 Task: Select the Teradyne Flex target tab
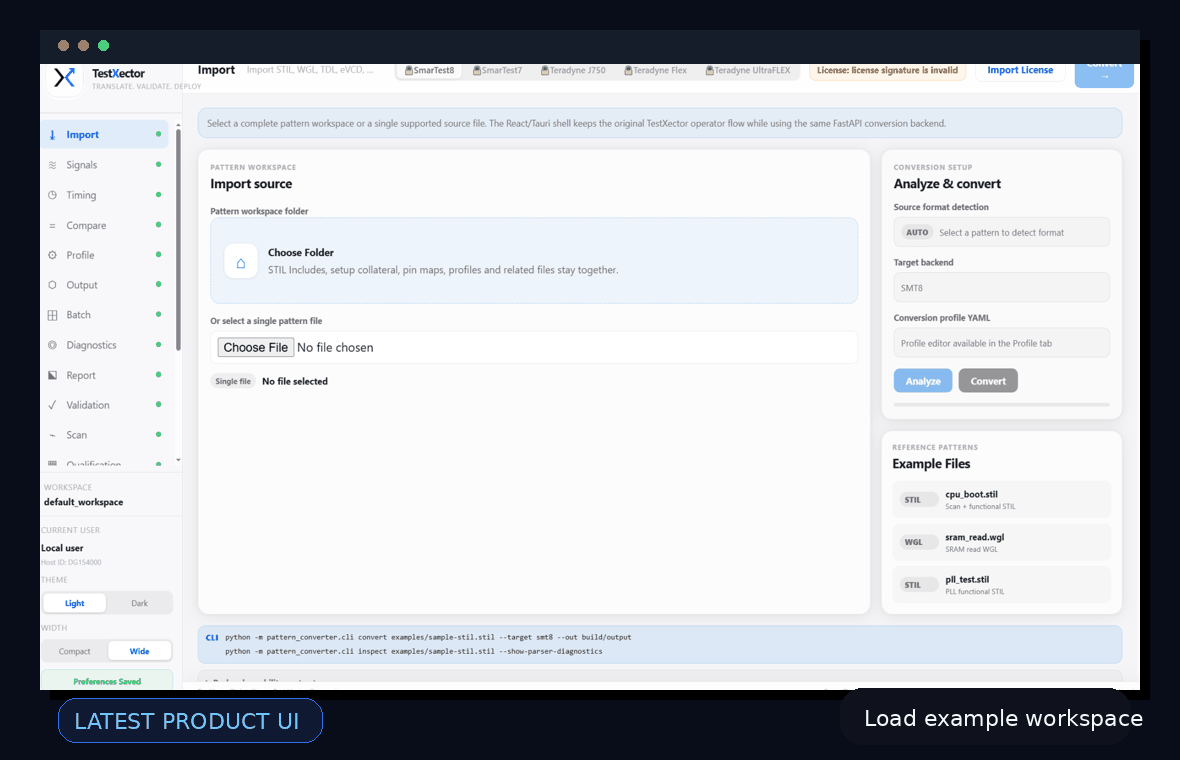[655, 71]
